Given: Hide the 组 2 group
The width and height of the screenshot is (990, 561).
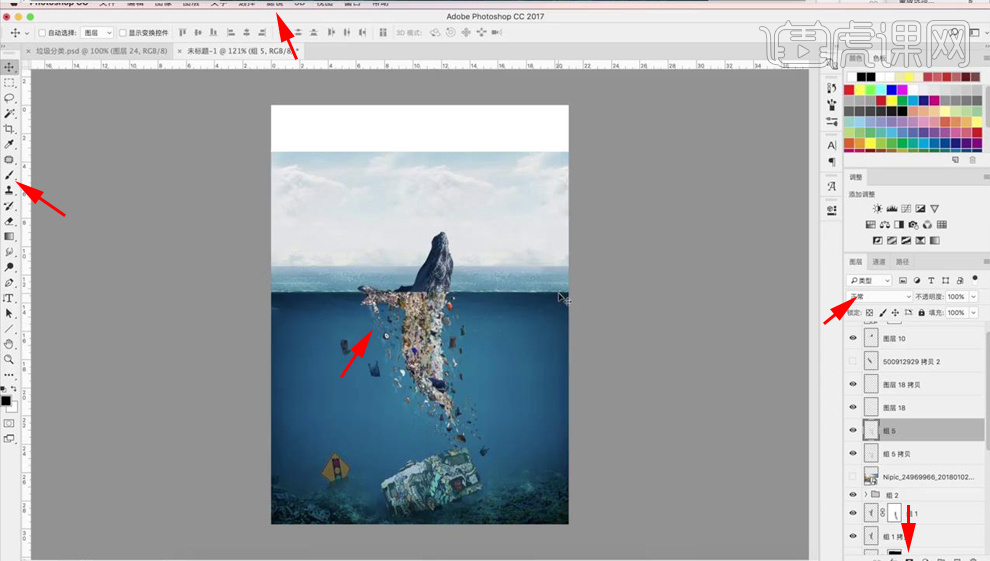Looking at the screenshot, I should pos(853,495).
